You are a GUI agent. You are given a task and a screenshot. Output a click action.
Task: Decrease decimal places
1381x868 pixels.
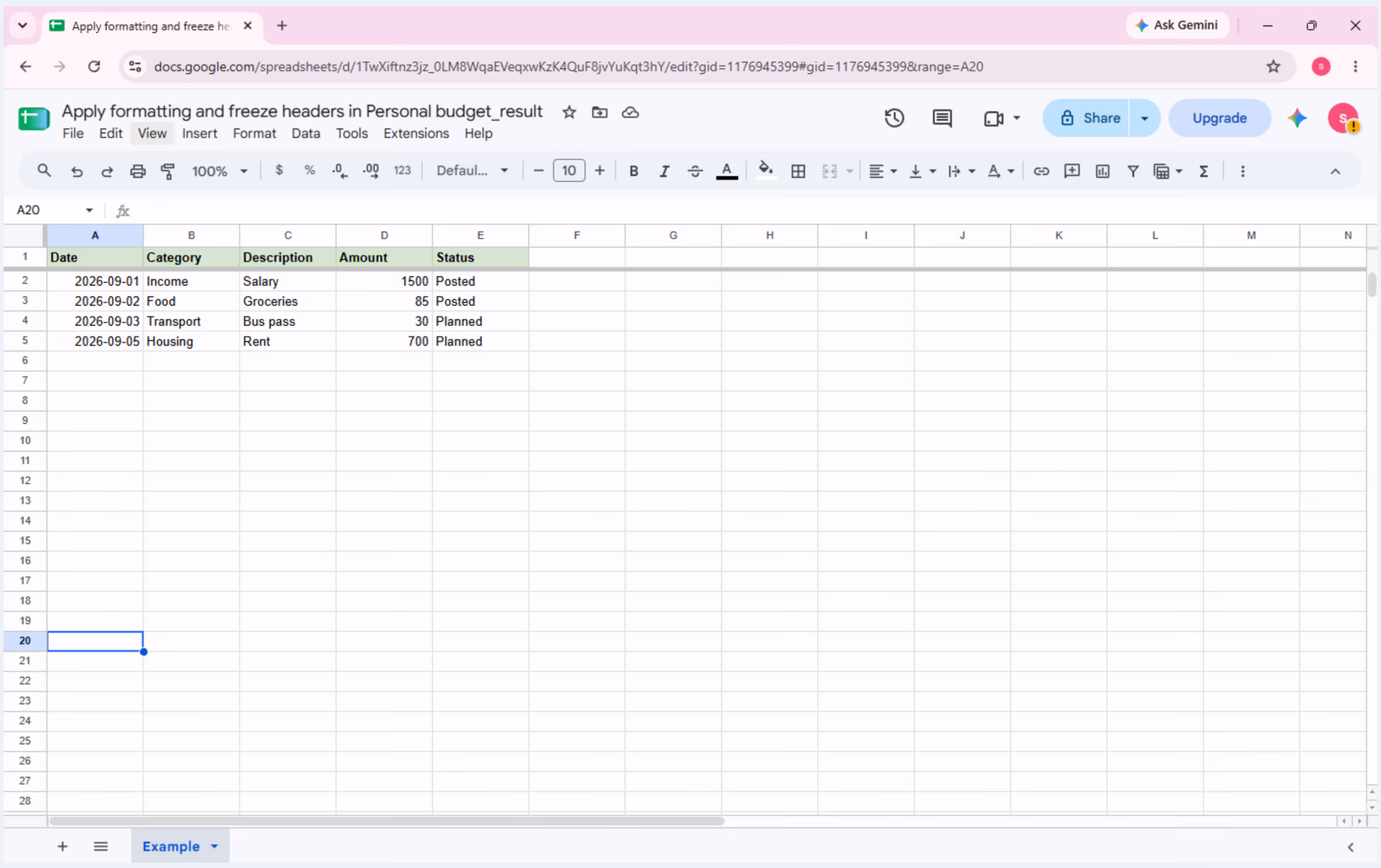(340, 171)
